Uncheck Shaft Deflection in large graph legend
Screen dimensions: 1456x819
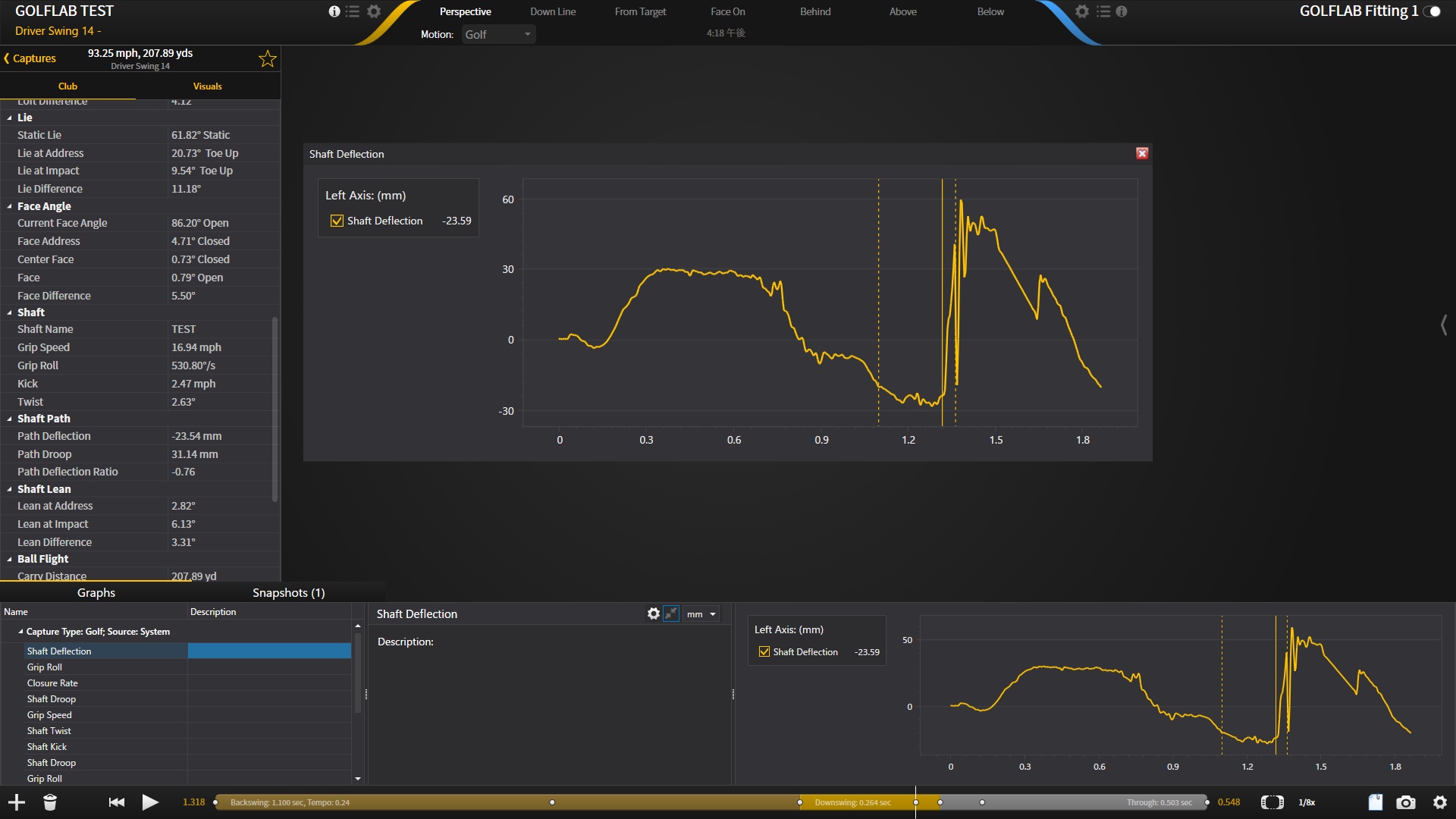pos(337,221)
